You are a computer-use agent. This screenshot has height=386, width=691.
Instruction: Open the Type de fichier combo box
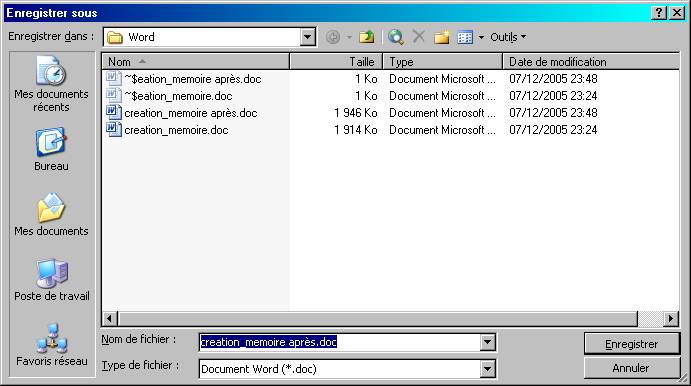tap(347, 369)
